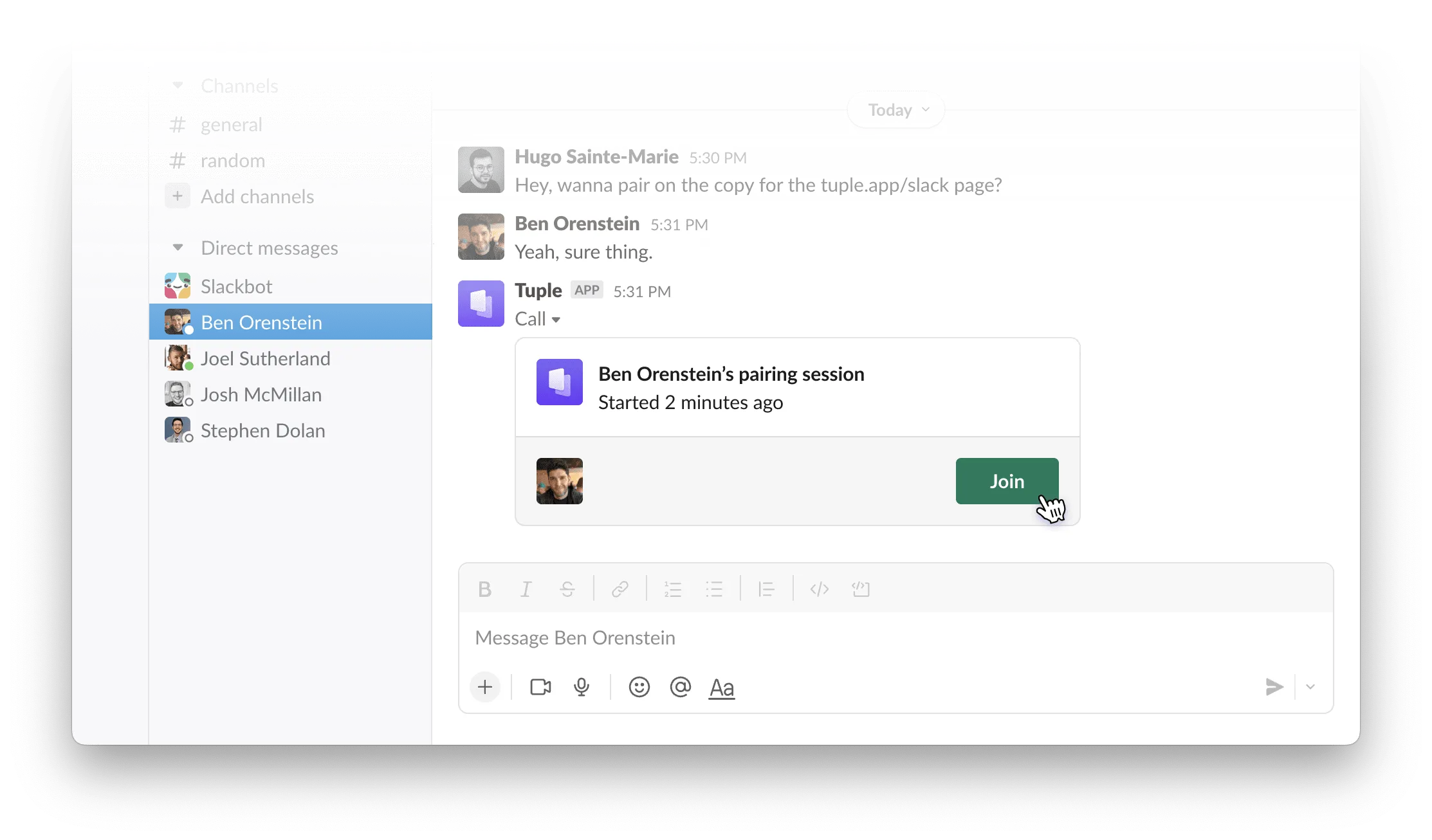Join Ben Orenstein's pairing session
1432x840 pixels.
pyautogui.click(x=1006, y=481)
